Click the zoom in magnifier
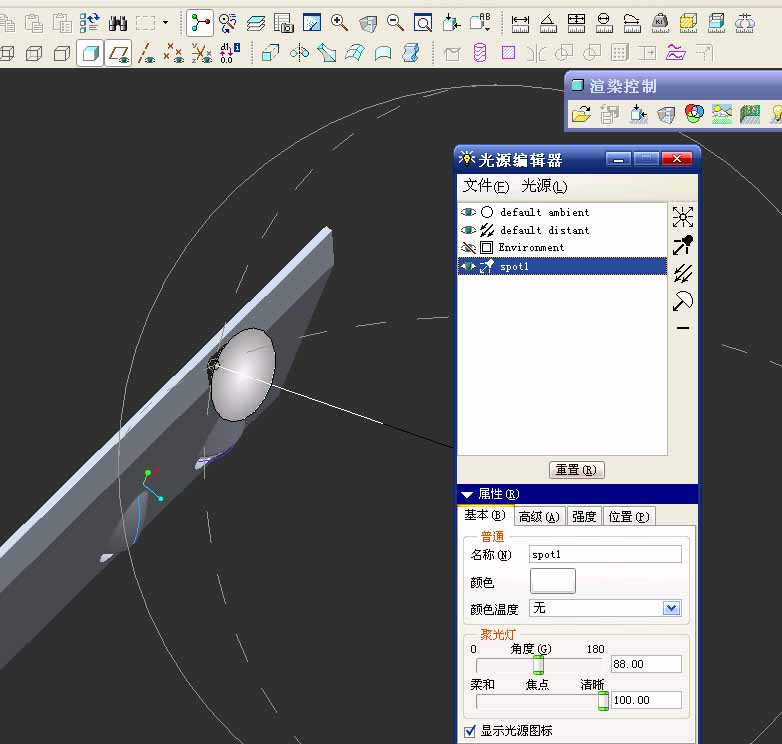This screenshot has height=744, width=782. pos(339,23)
